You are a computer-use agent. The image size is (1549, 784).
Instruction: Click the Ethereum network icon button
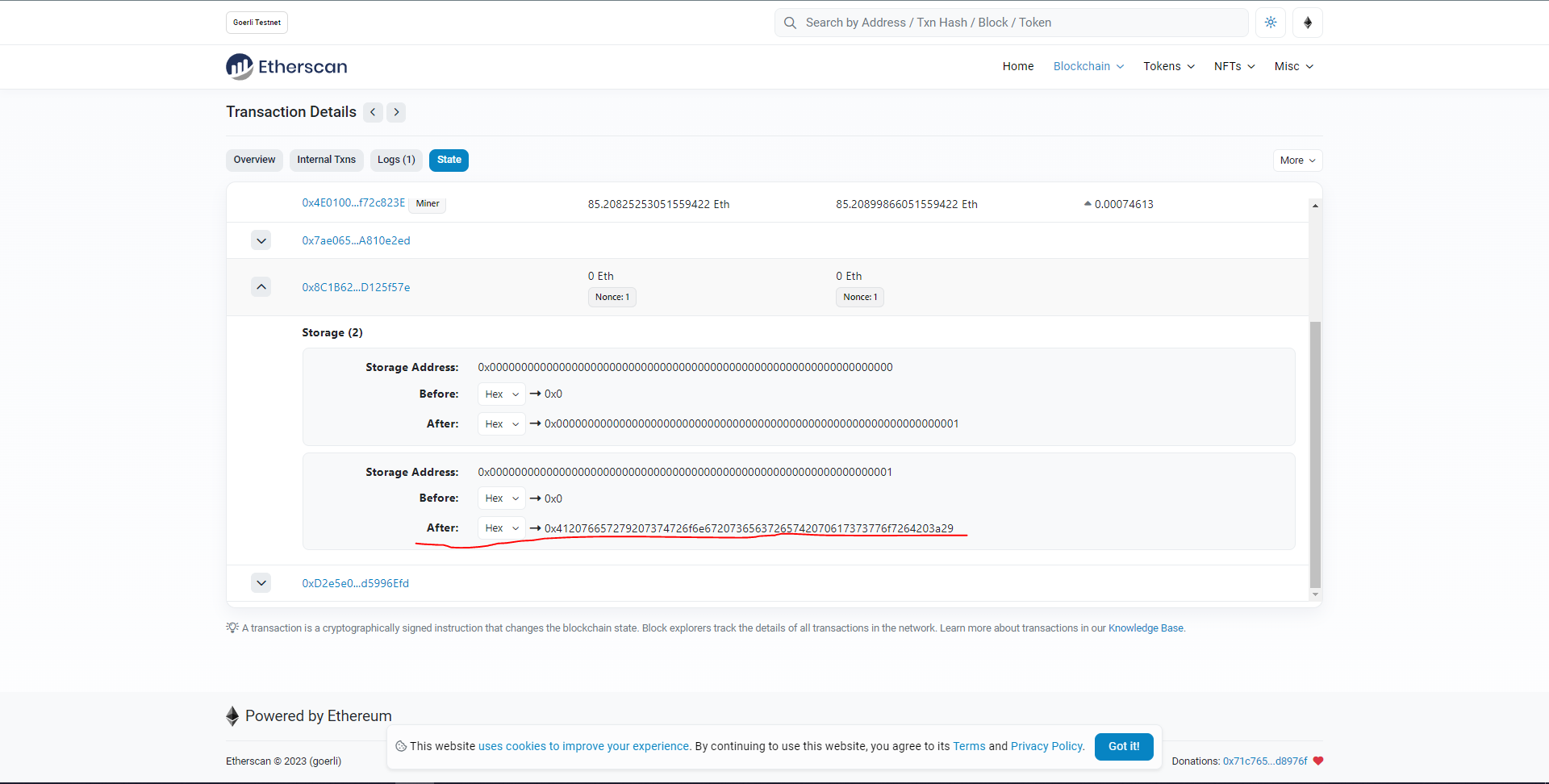(1308, 23)
